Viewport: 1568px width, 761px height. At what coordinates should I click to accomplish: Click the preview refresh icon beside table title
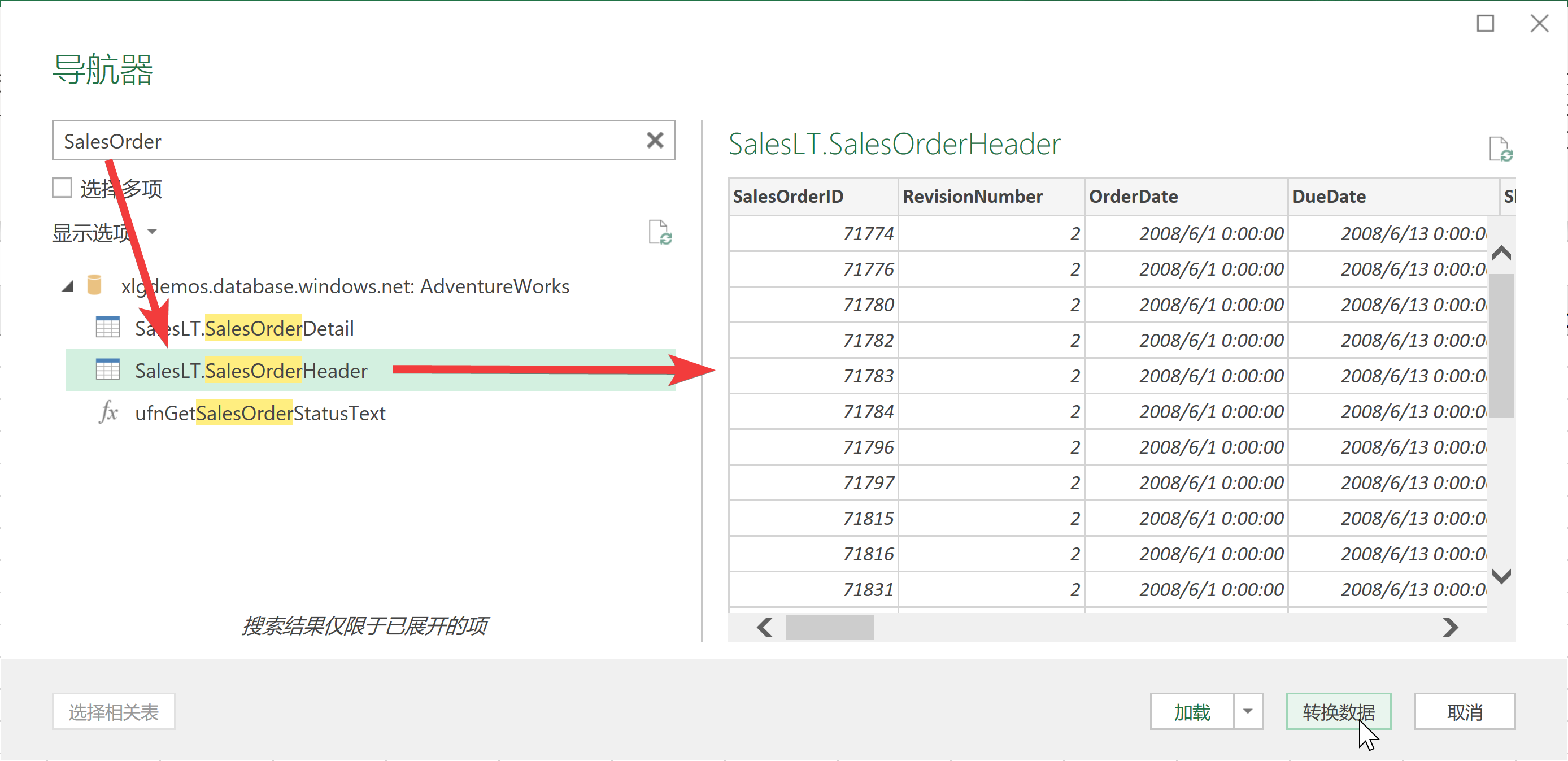1500,149
